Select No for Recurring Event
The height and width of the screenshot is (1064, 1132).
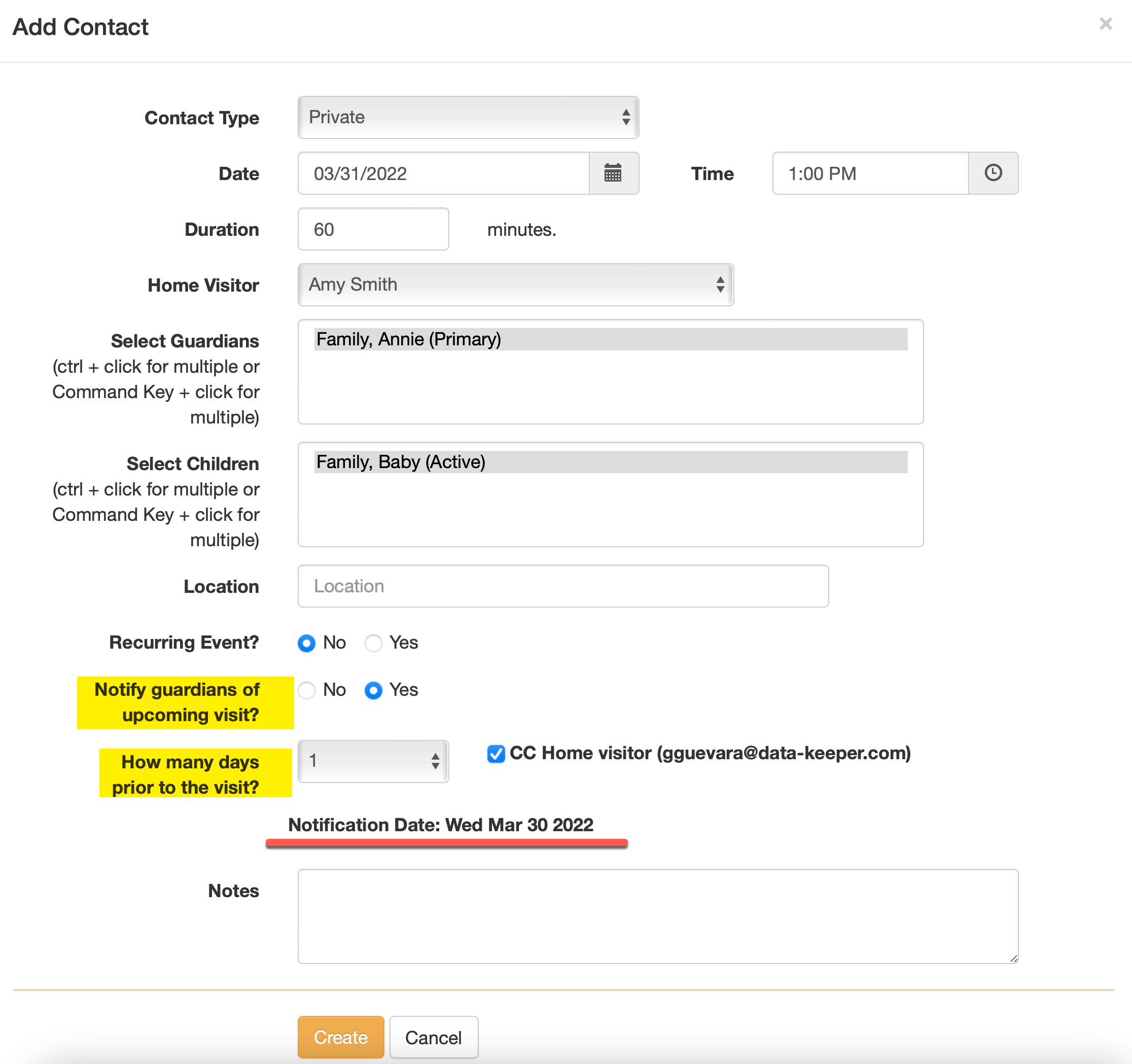coord(306,643)
